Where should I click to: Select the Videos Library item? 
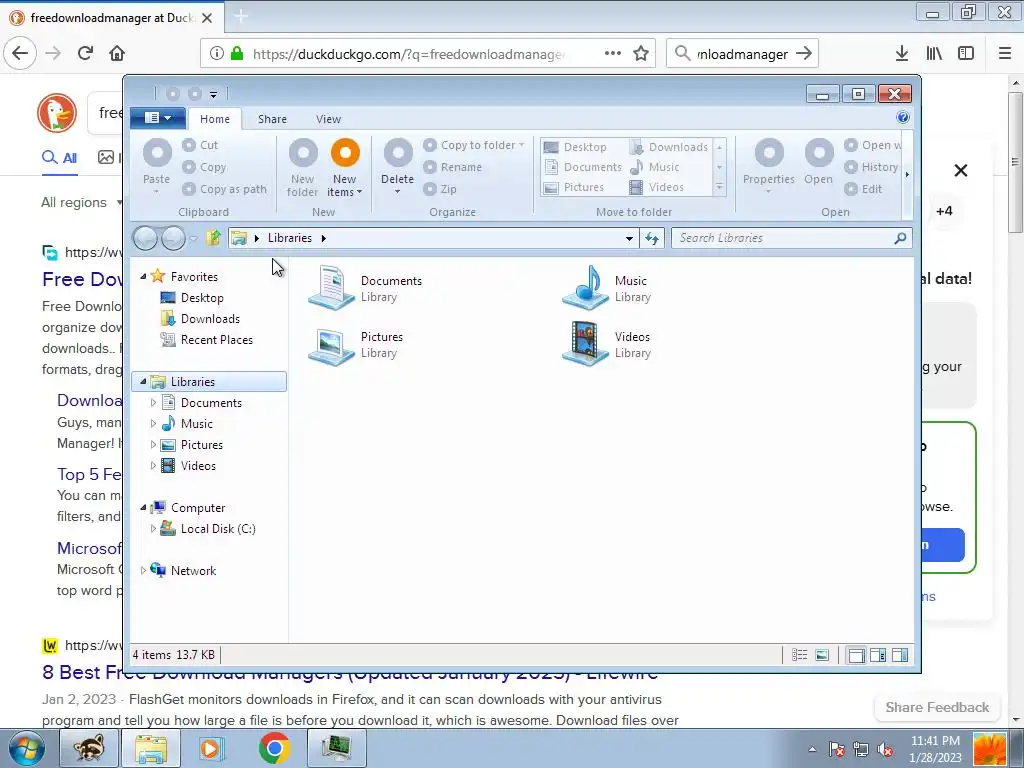click(607, 344)
